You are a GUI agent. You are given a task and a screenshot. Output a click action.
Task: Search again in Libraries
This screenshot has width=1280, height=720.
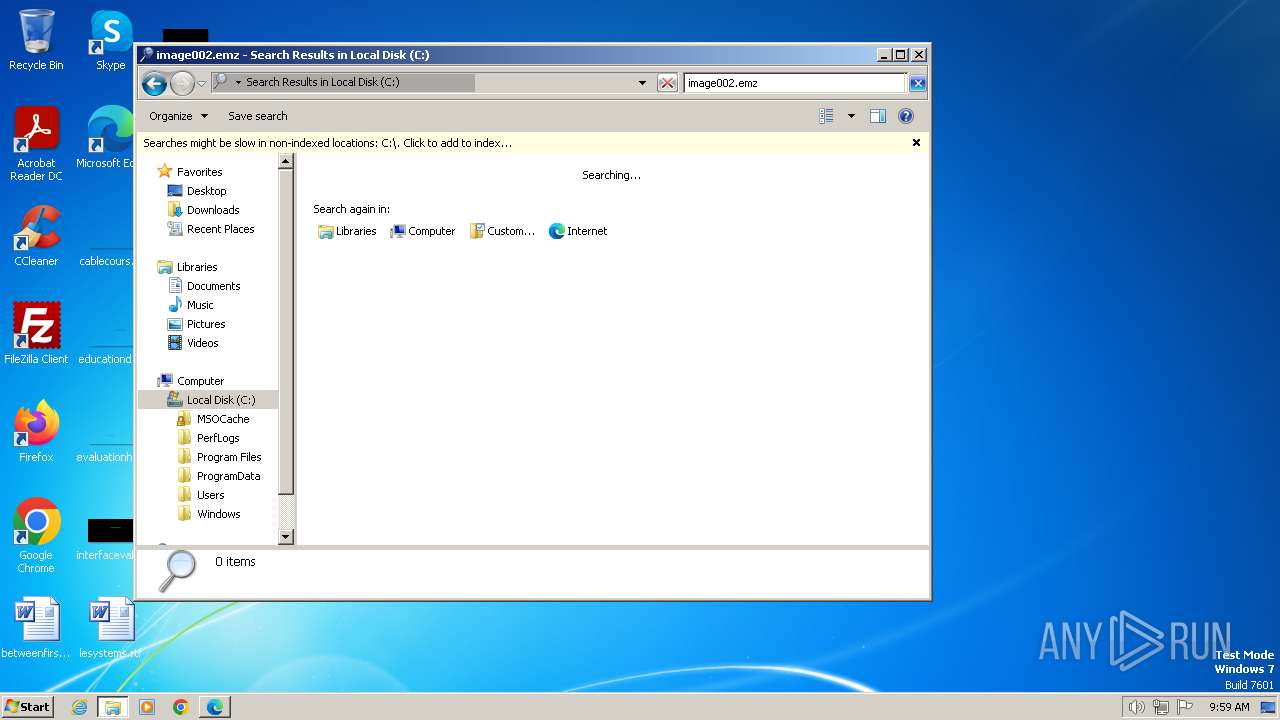[x=347, y=231]
